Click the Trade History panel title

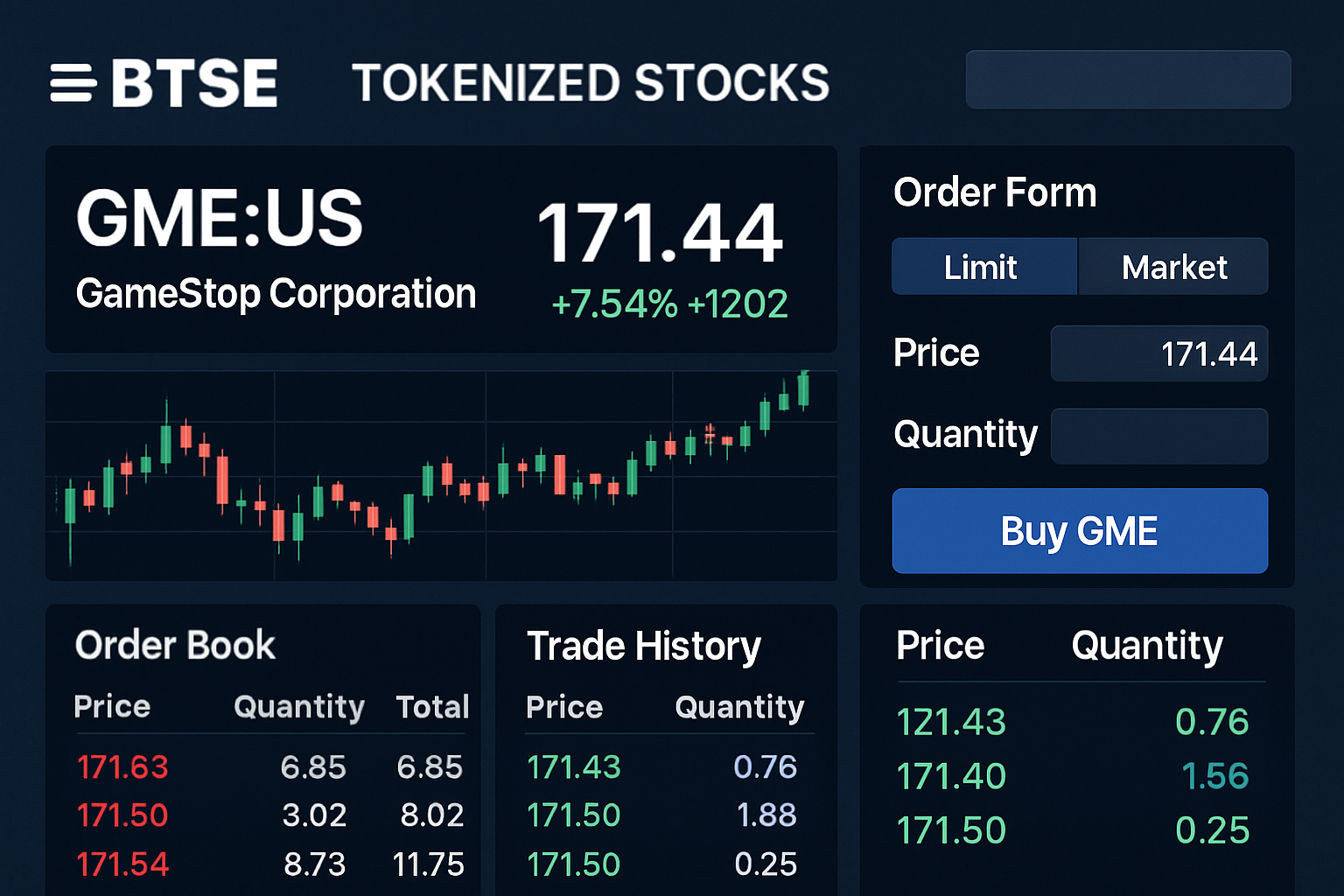643,647
